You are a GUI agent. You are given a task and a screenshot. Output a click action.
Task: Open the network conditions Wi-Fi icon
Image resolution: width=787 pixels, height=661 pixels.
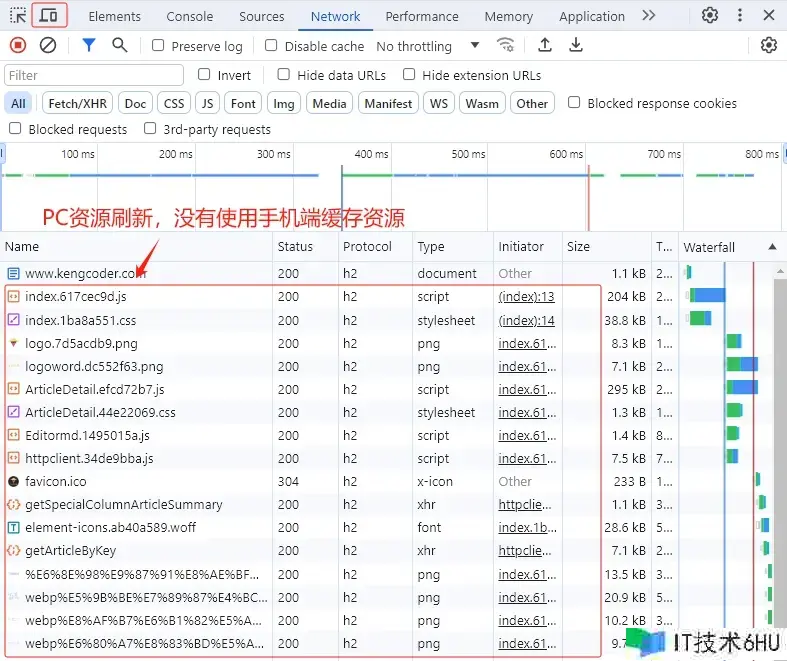pyautogui.click(x=506, y=45)
